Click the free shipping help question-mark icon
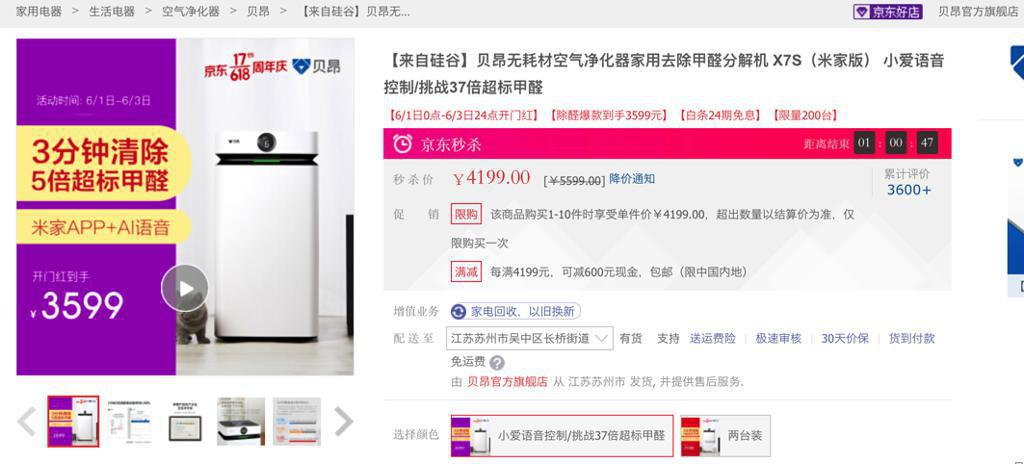1024x464 pixels. pos(497,362)
